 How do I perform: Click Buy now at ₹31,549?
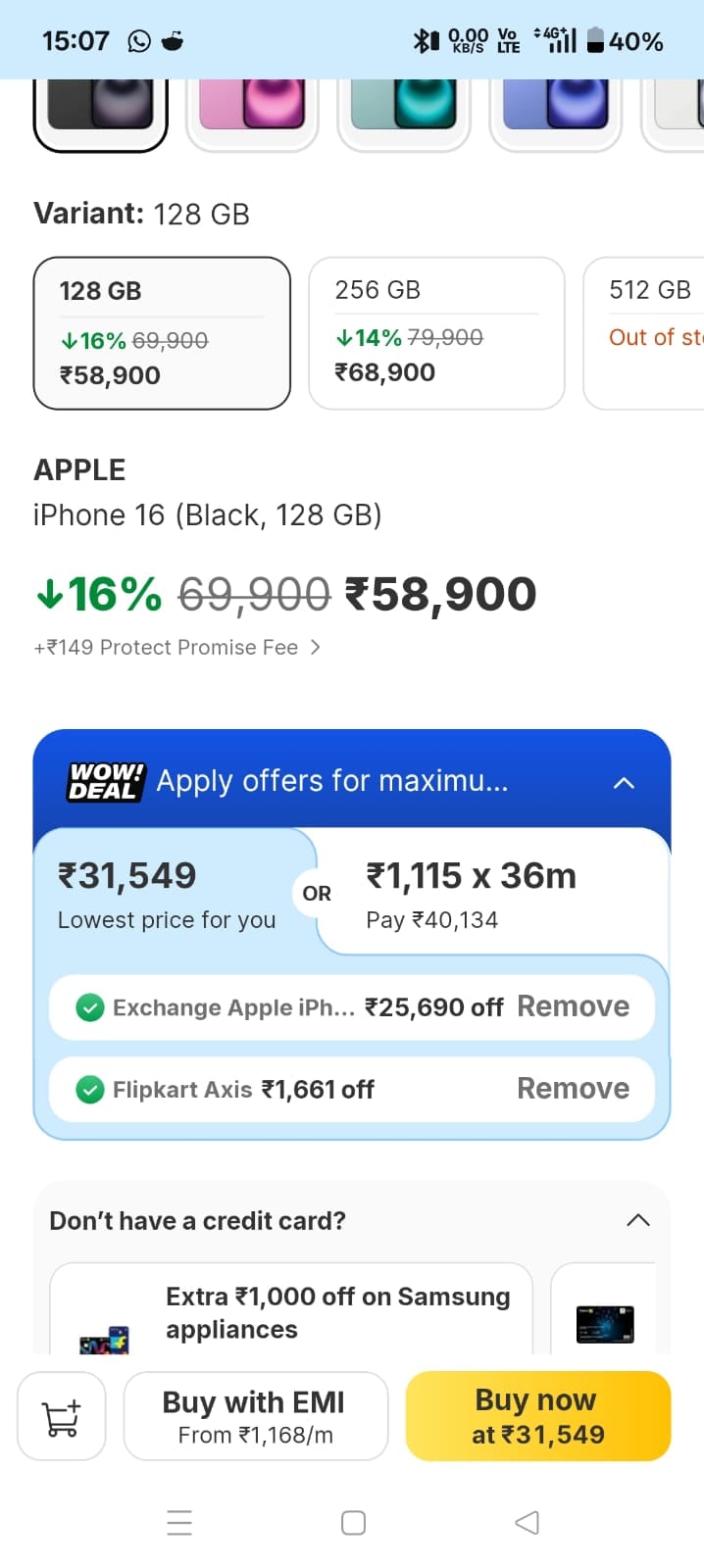537,1416
